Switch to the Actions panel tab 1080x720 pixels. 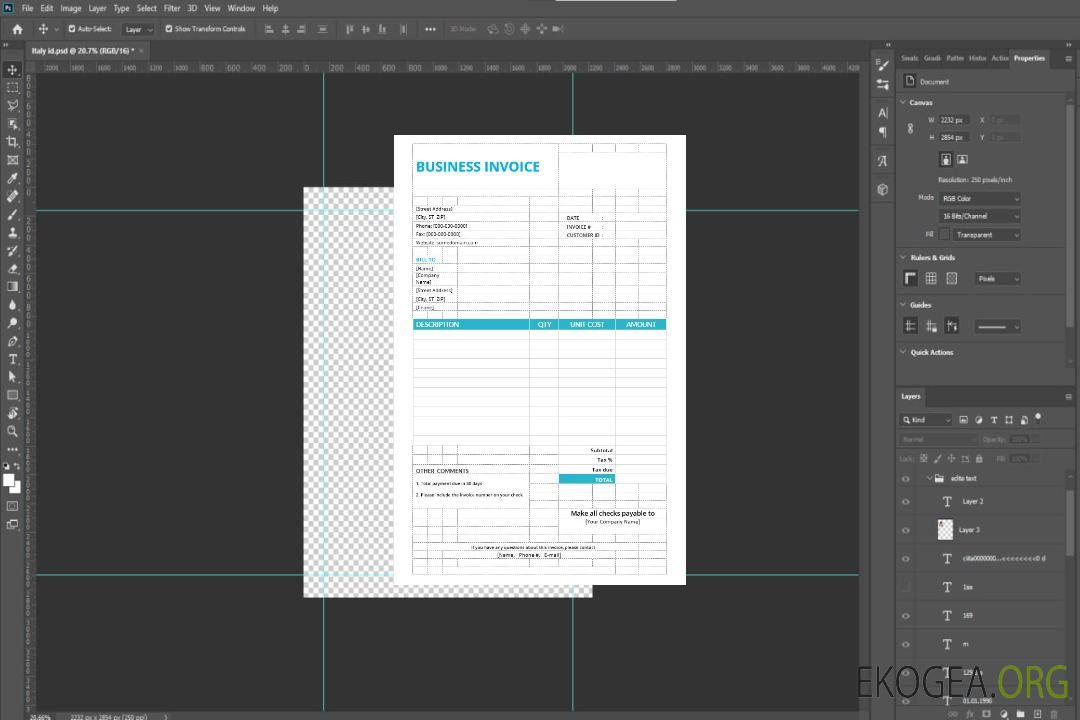click(x=1000, y=59)
